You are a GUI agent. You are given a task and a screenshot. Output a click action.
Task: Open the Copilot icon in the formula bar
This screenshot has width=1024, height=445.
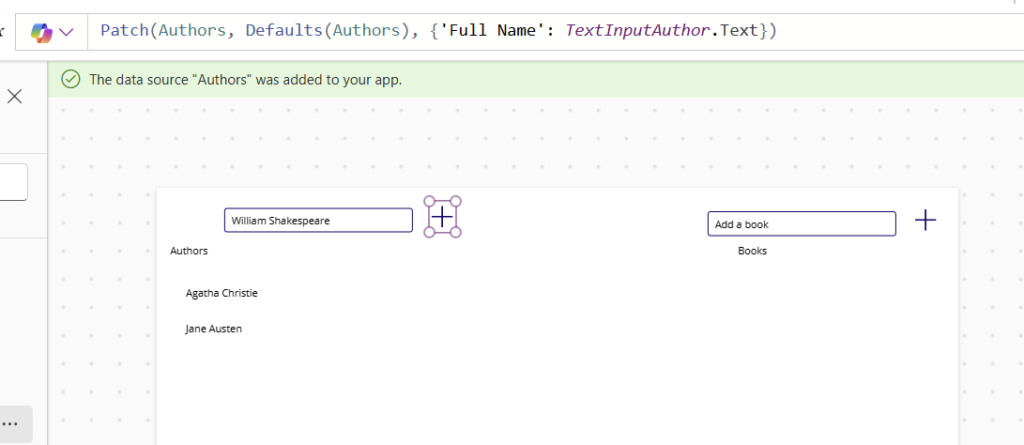coord(42,32)
